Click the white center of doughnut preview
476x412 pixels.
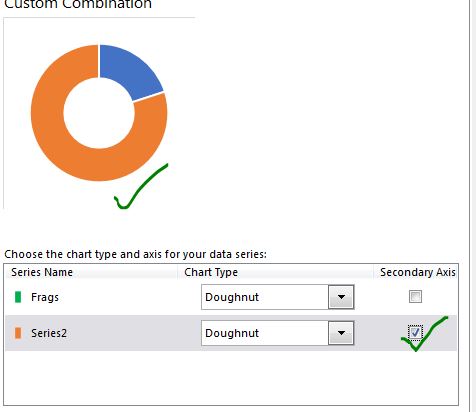pyautogui.click(x=99, y=113)
